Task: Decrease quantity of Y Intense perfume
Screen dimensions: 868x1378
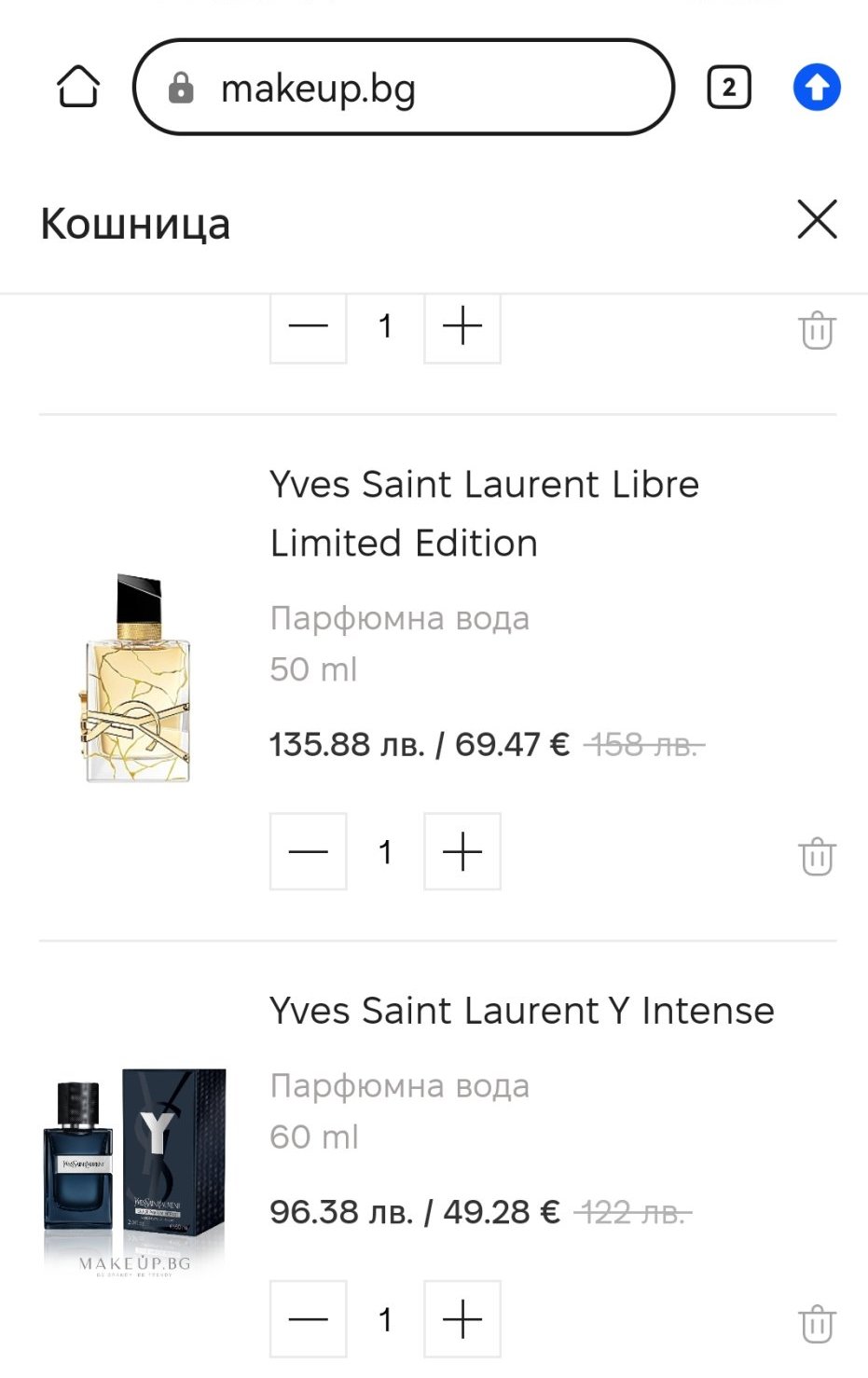Action: pos(309,1319)
